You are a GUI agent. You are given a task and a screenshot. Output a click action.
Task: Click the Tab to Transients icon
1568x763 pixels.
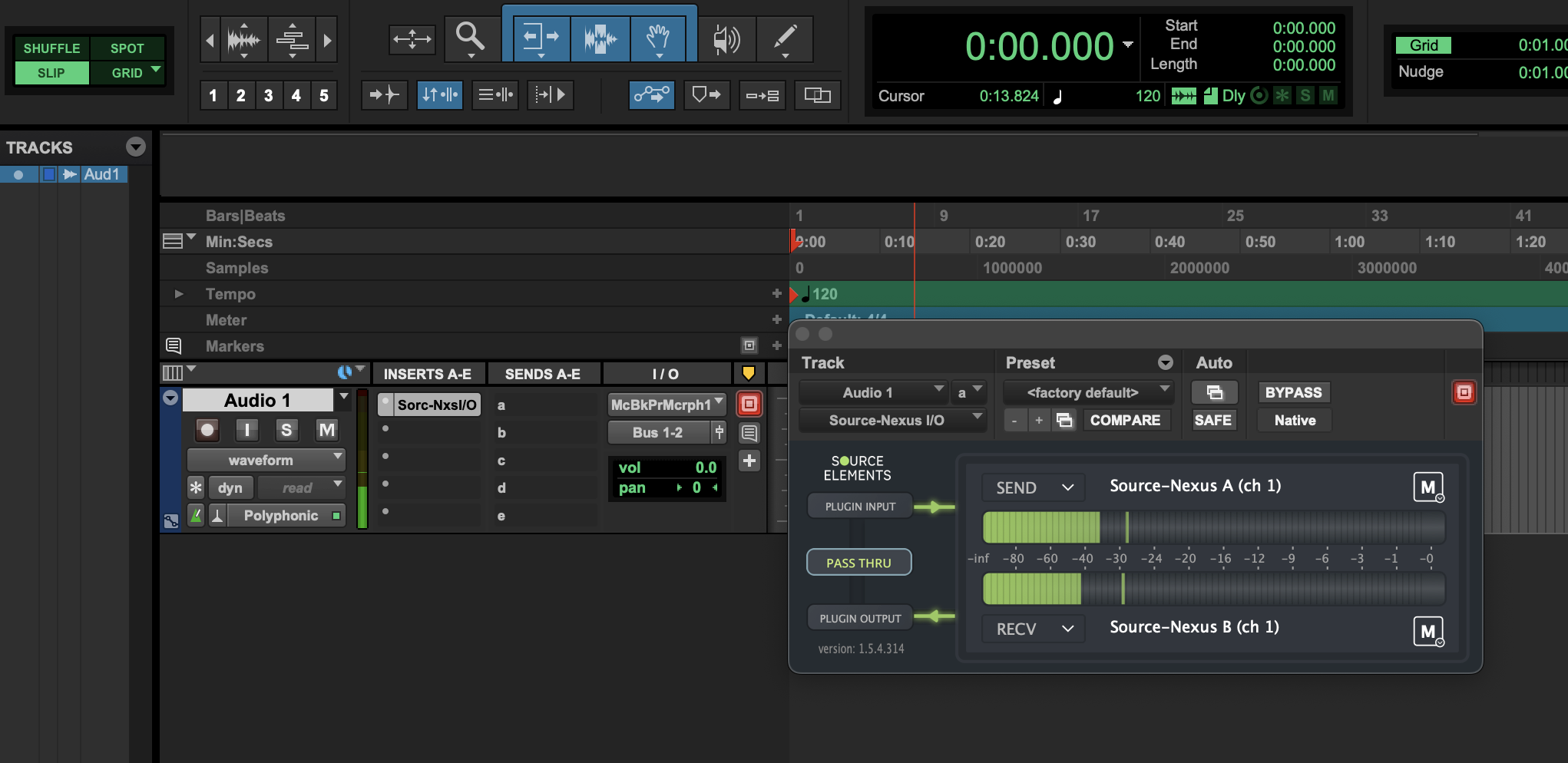(x=384, y=95)
